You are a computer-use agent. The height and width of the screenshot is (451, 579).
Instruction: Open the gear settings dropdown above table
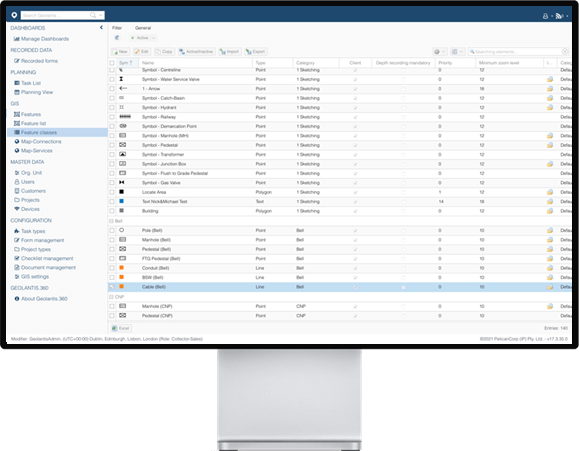click(439, 52)
